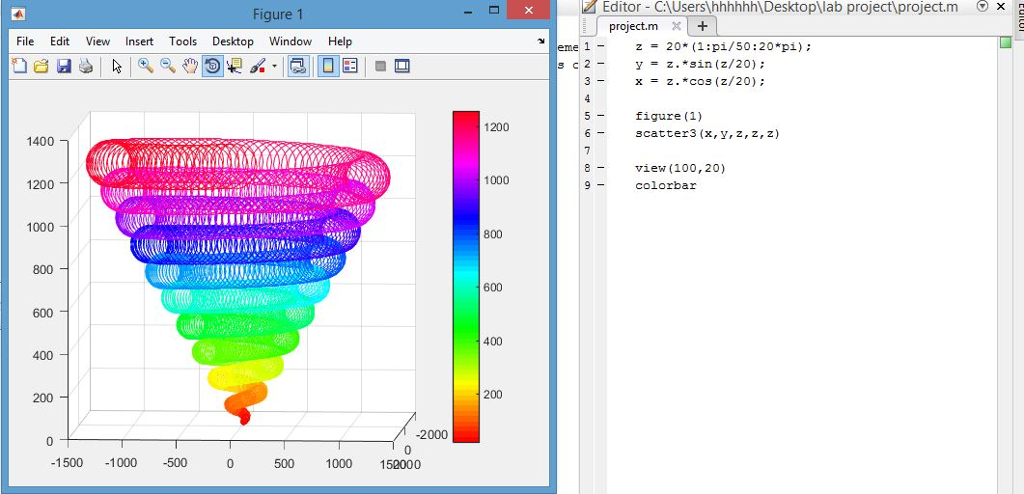Click the plus button to add new tab
The width and height of the screenshot is (1024, 494).
coord(701,26)
